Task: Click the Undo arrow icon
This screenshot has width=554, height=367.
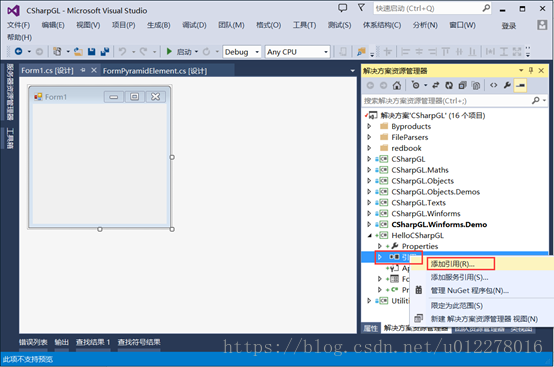Action: (122, 52)
